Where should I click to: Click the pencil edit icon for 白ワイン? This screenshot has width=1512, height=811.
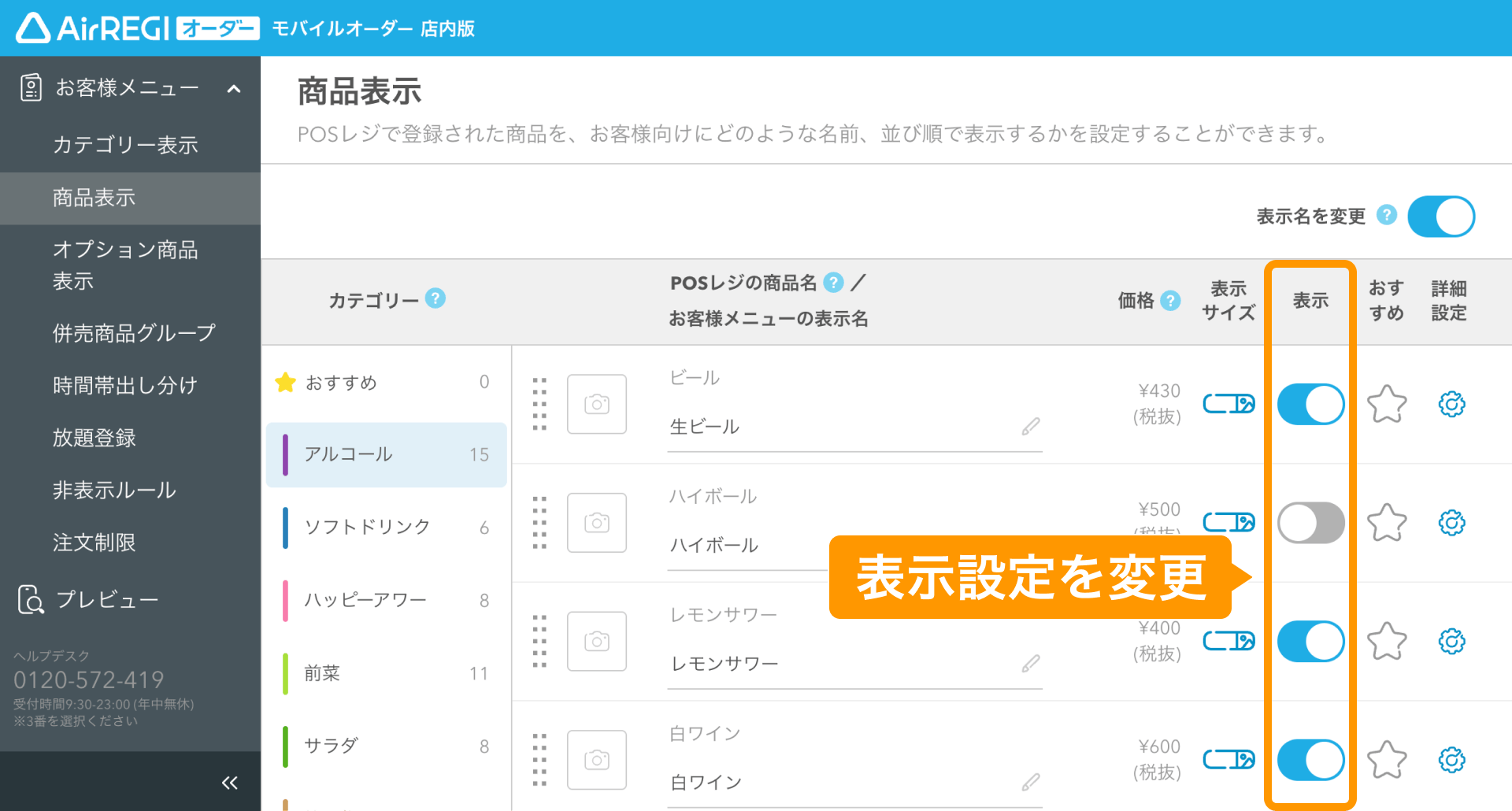coord(1030,782)
